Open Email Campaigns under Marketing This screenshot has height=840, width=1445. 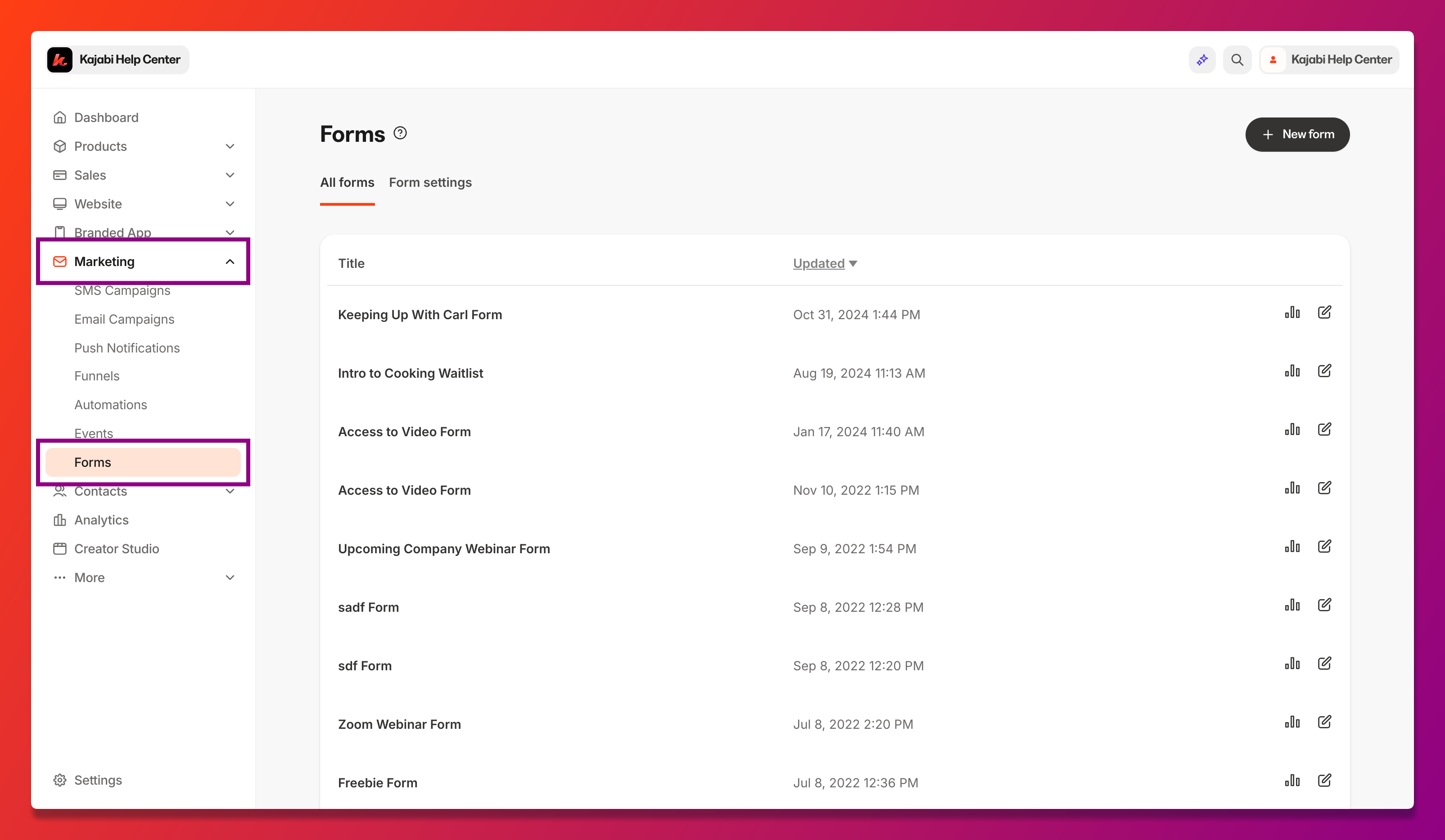tap(124, 319)
